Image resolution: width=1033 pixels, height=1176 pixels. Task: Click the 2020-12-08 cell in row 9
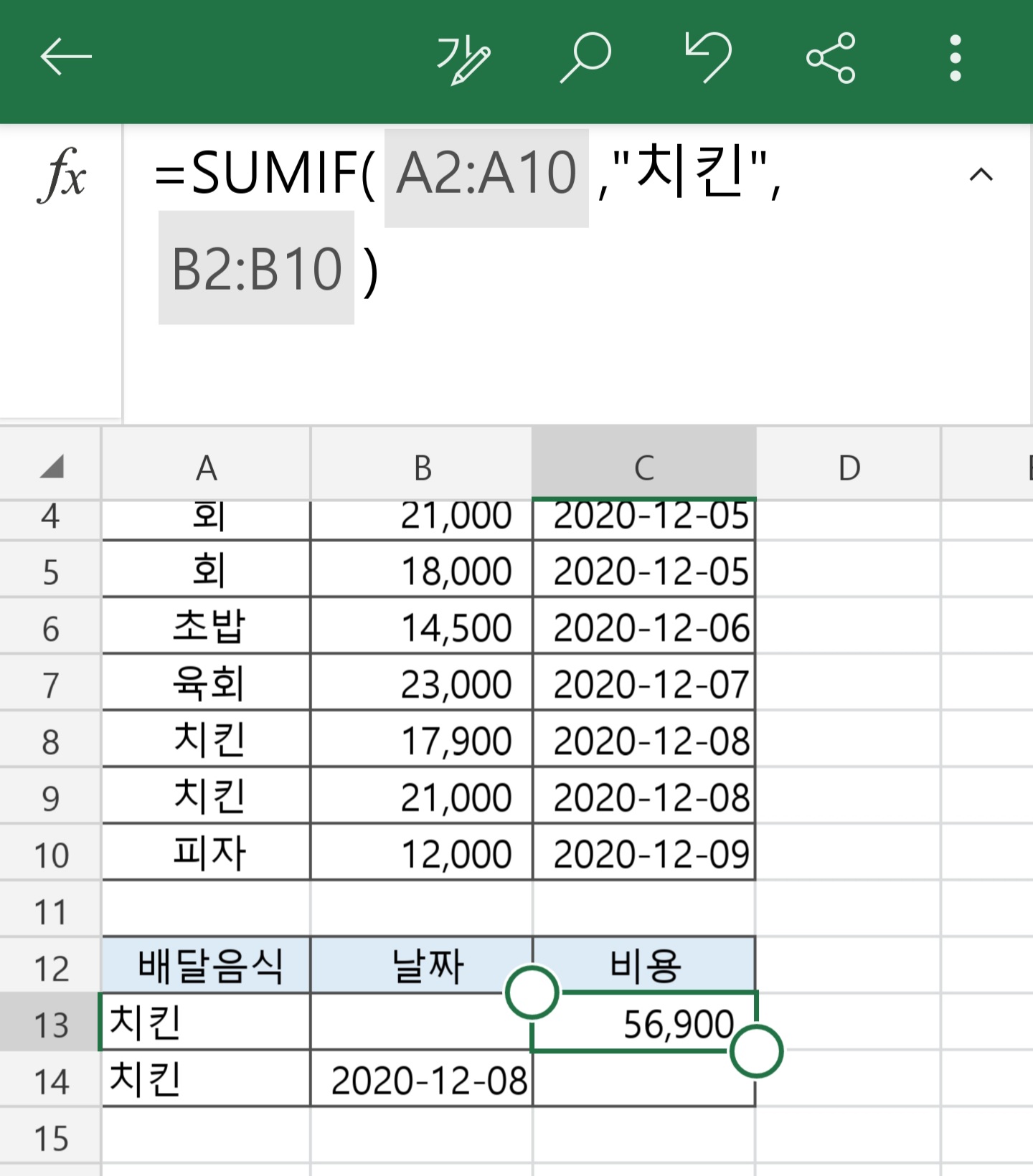[644, 796]
